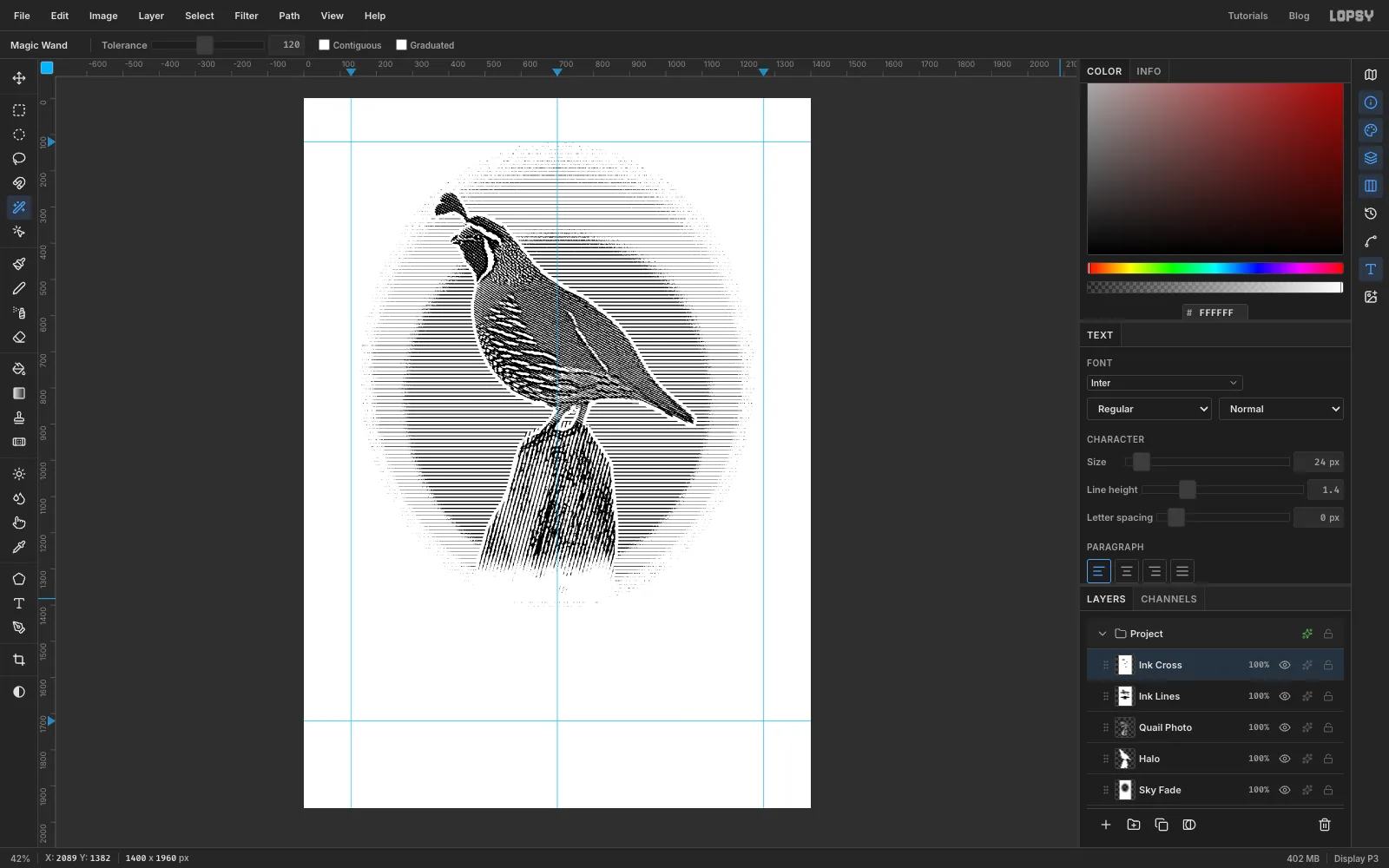Select the Pencil tool
The height and width of the screenshot is (868, 1389).
click(x=19, y=288)
